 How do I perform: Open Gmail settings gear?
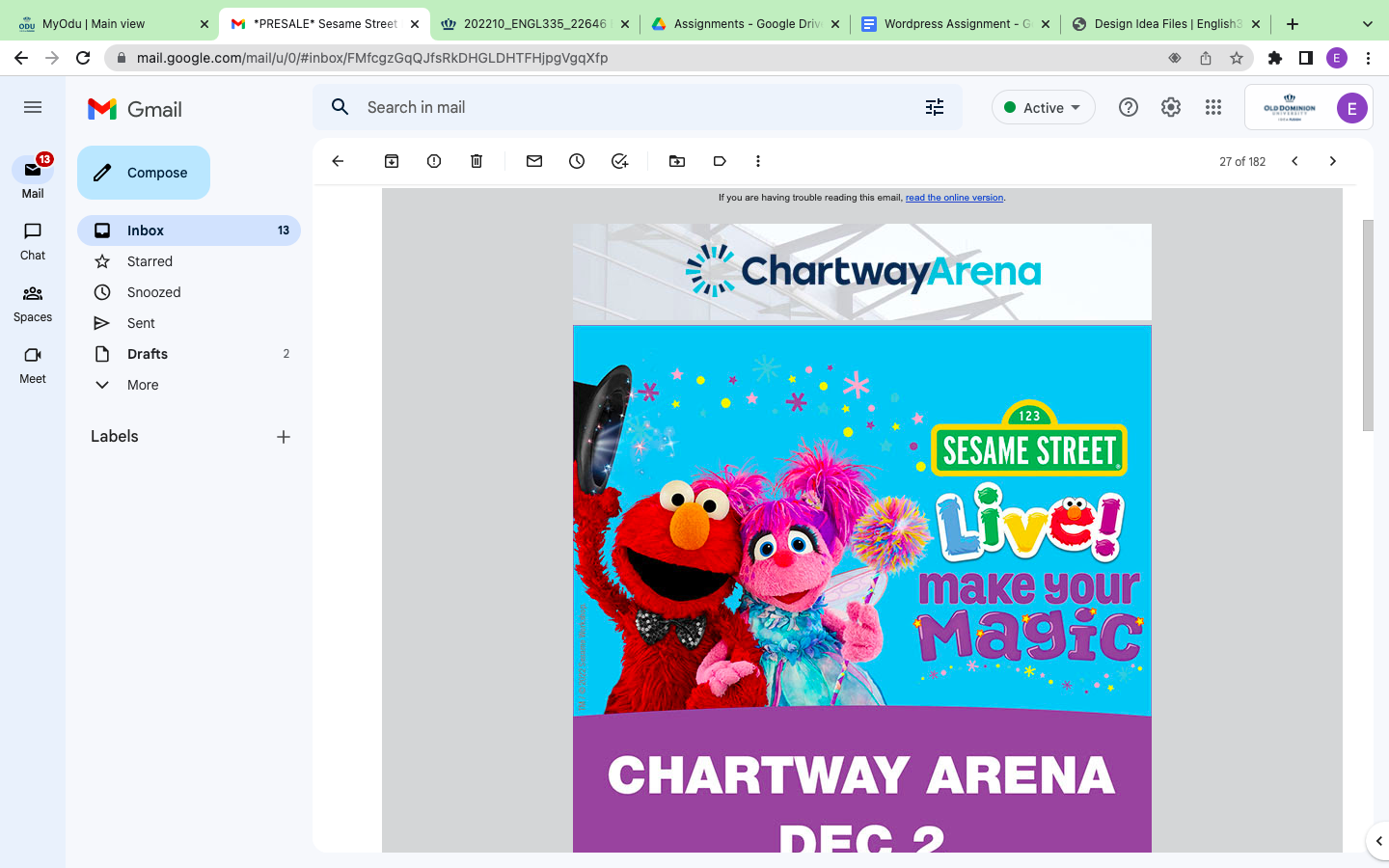click(1171, 107)
